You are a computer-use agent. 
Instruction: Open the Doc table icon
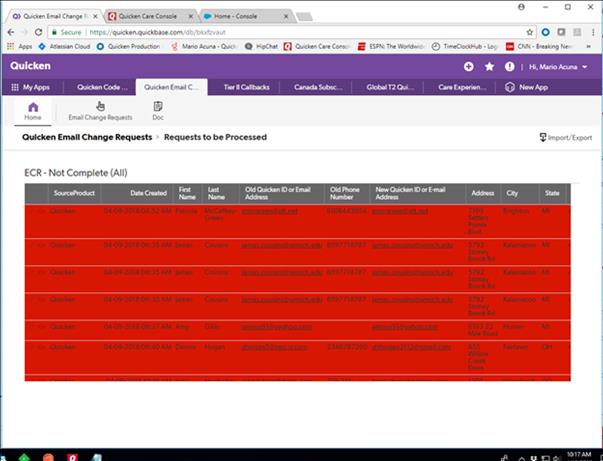pyautogui.click(x=157, y=110)
